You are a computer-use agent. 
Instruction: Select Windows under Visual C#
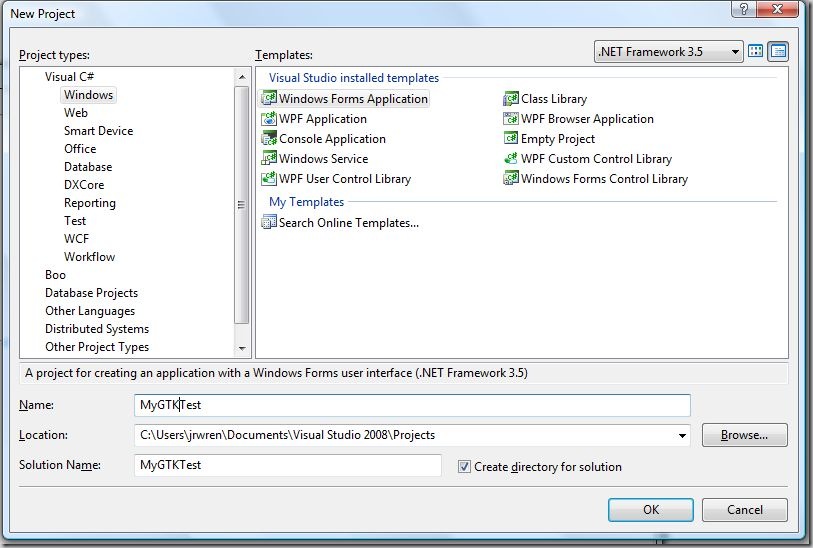[x=89, y=95]
